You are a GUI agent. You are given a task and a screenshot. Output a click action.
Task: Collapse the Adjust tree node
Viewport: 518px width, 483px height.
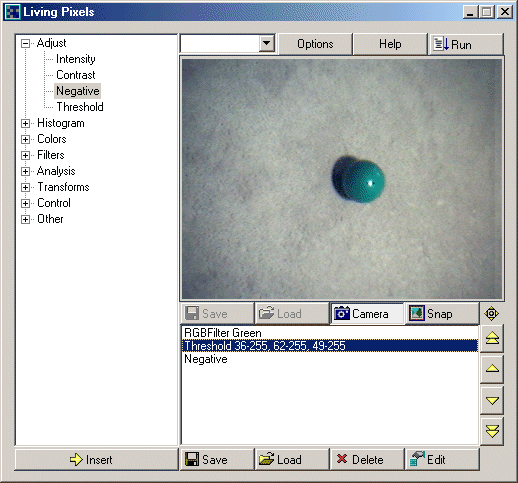(25, 43)
